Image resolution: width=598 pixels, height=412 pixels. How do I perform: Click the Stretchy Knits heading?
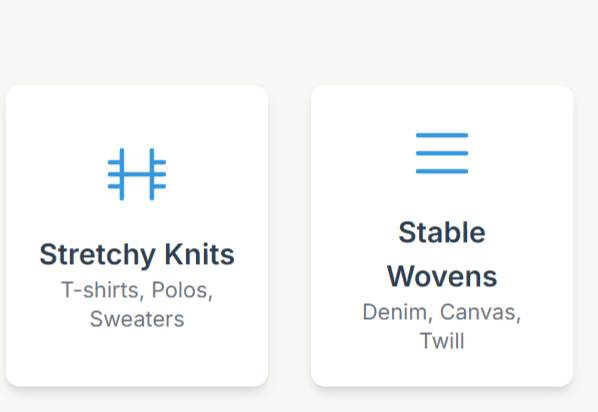click(x=137, y=254)
